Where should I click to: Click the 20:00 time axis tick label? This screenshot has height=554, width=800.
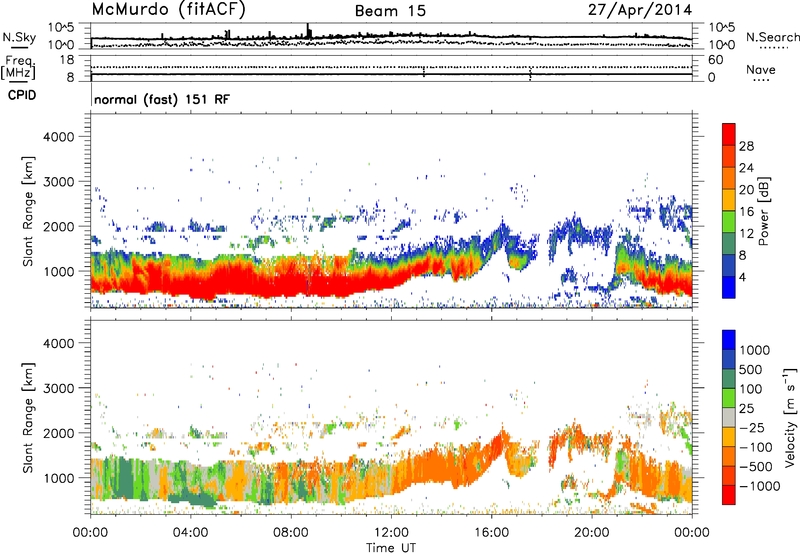[x=592, y=533]
